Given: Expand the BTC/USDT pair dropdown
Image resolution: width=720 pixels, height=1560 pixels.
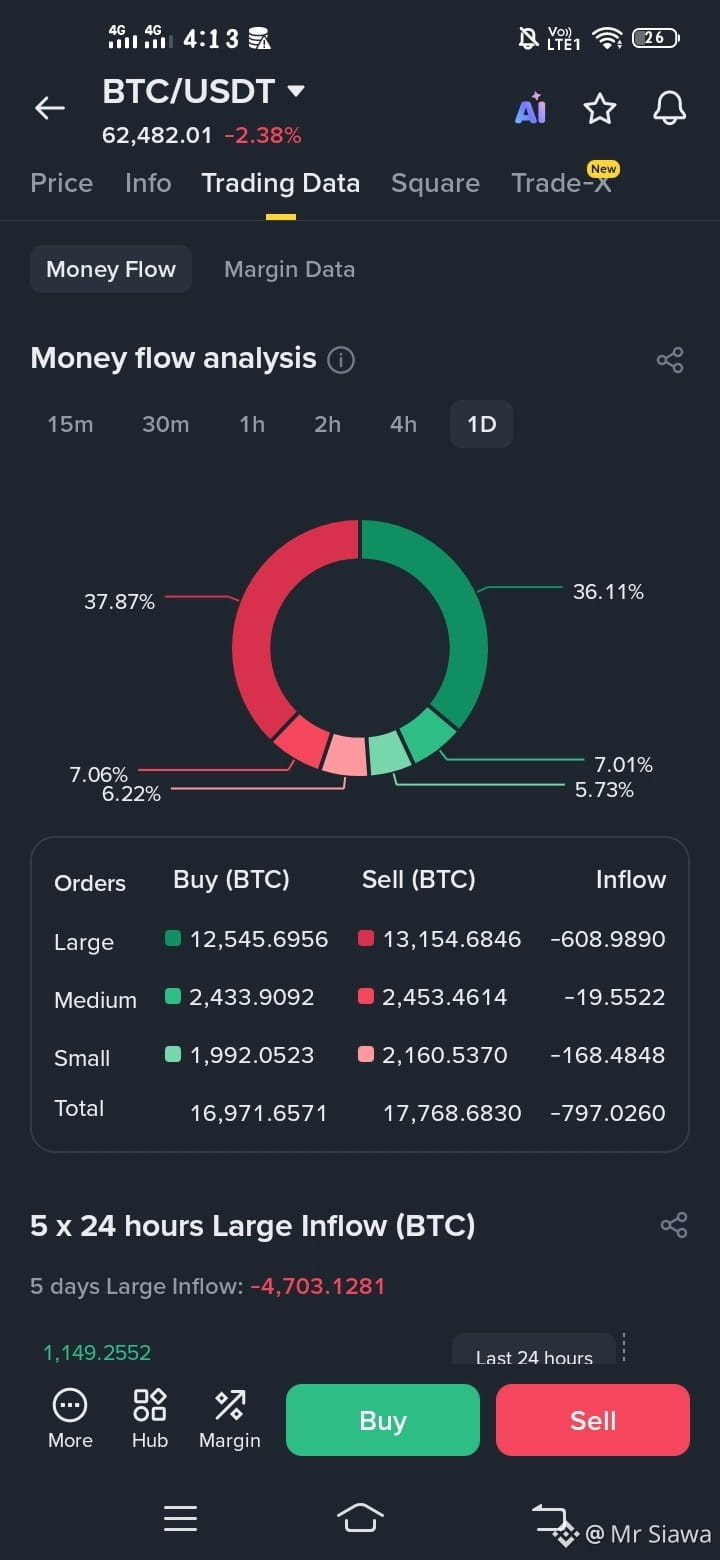Looking at the screenshot, I should click(296, 91).
